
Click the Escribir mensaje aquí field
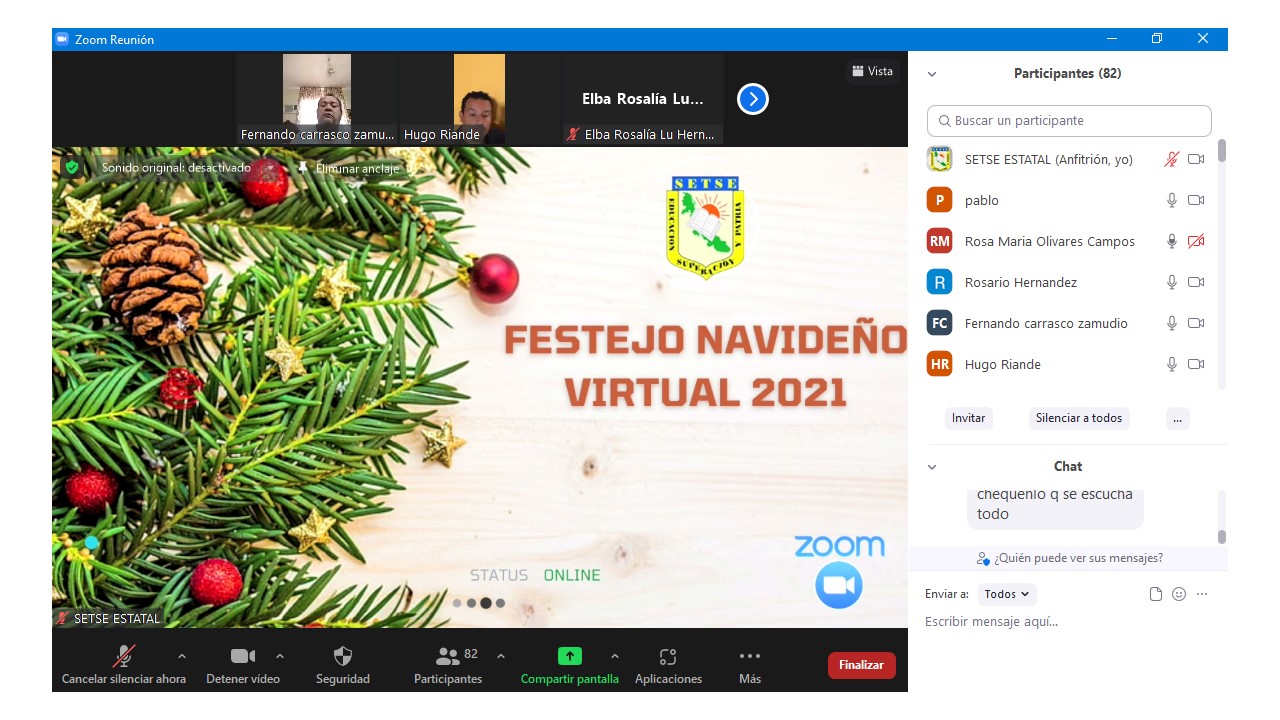pyautogui.click(x=1070, y=622)
